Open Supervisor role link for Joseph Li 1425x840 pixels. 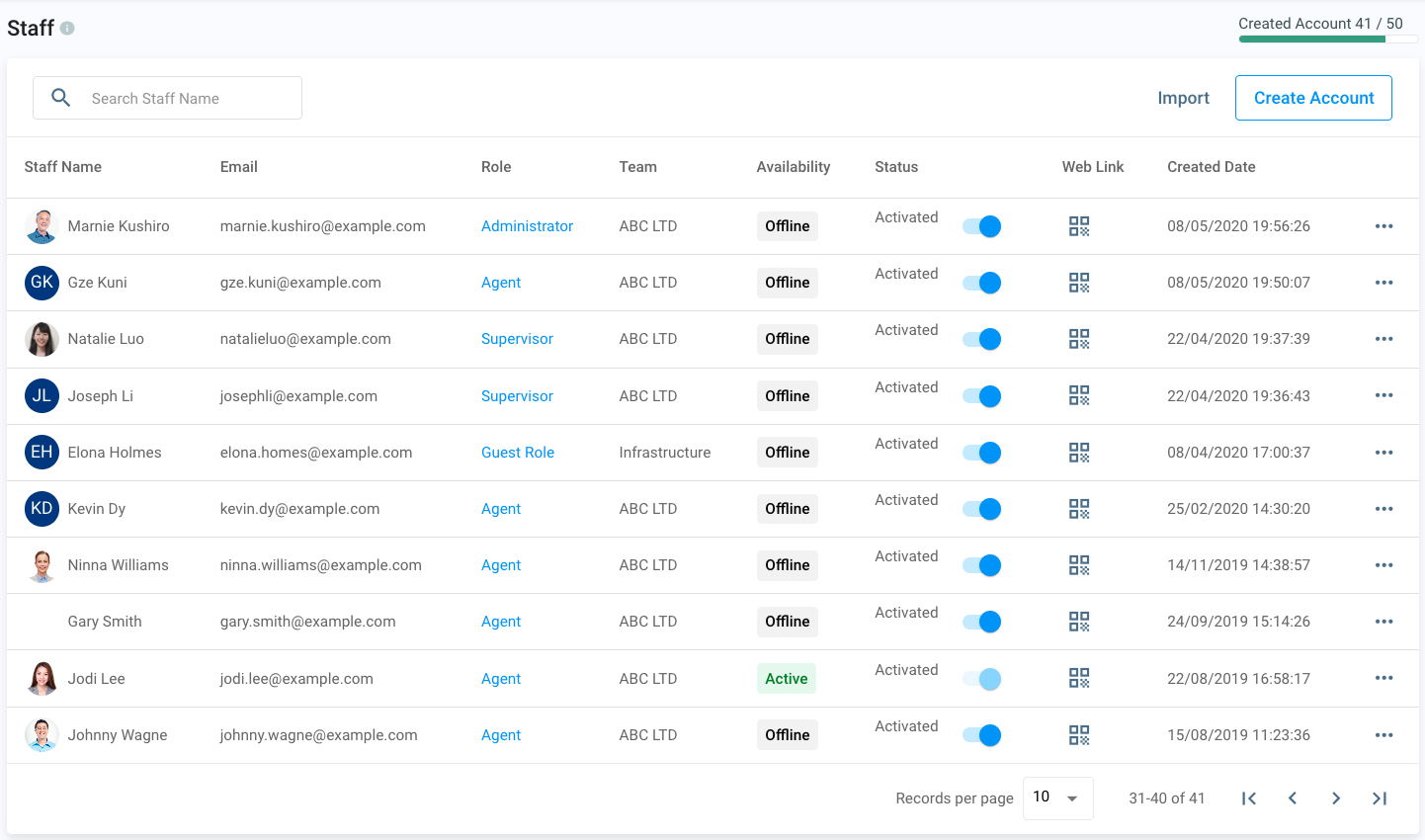pos(517,396)
